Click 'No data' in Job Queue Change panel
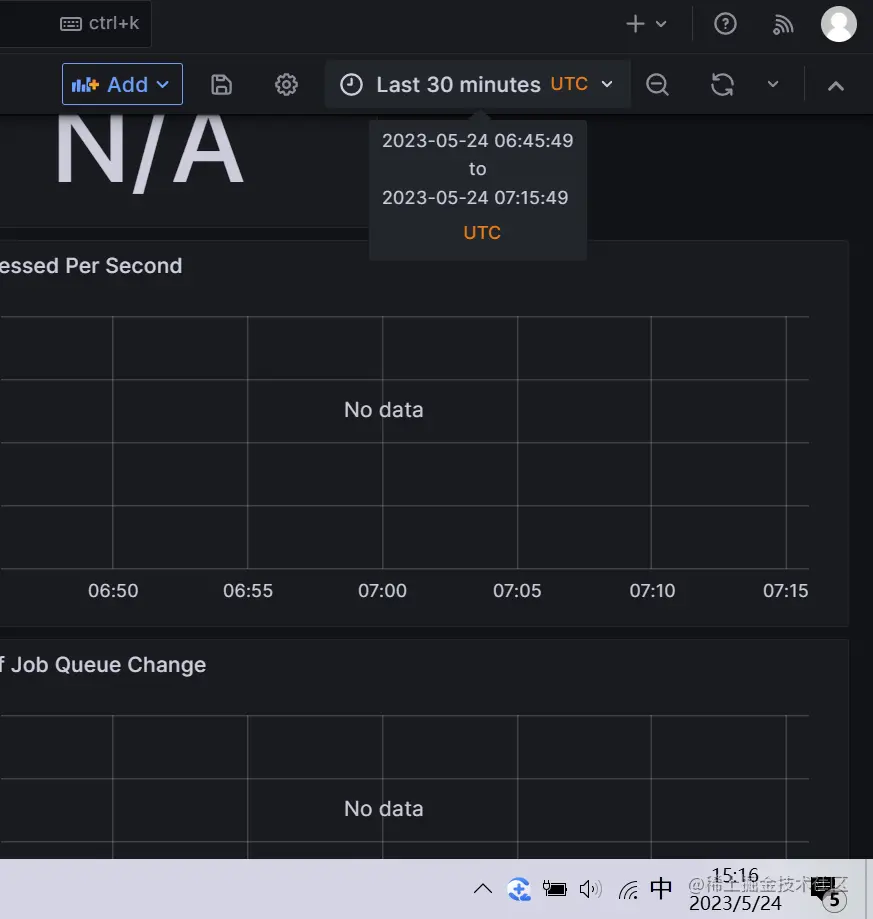 pos(384,809)
